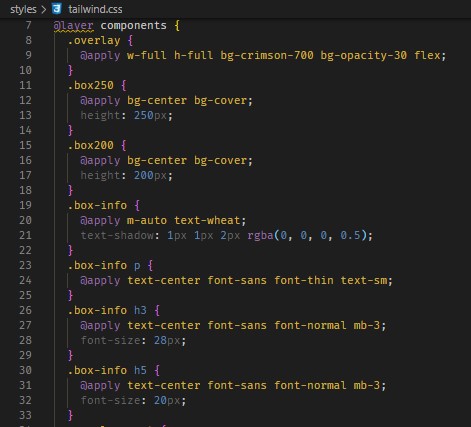The image size is (471, 427).
Task: Click the font-thin class name
Action: coord(304,280)
